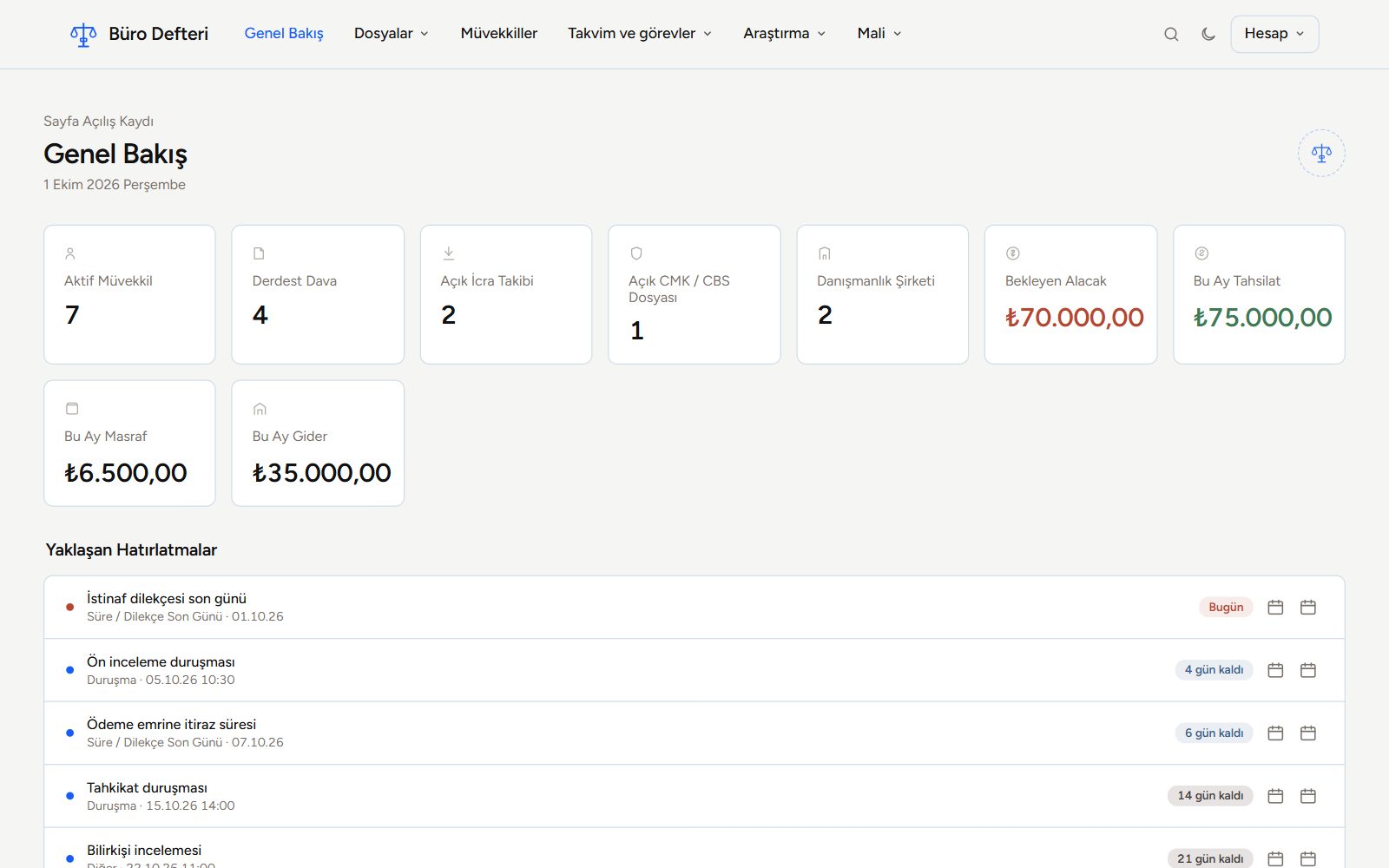The height and width of the screenshot is (868, 1389).
Task: Click first calendar icon in Tahkikat duruşması row
Action: click(1275, 796)
